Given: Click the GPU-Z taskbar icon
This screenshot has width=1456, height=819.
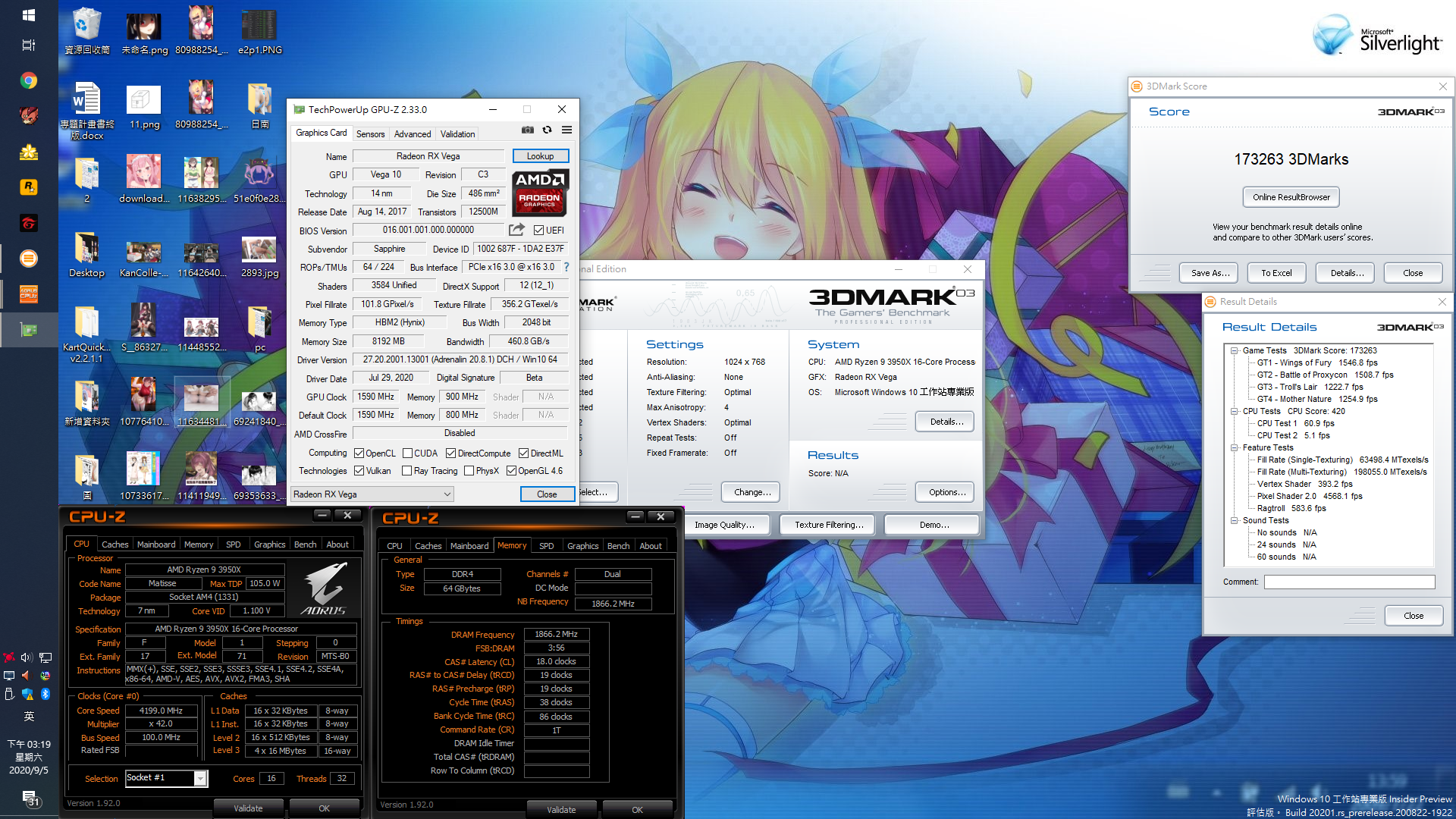Looking at the screenshot, I should (x=29, y=330).
